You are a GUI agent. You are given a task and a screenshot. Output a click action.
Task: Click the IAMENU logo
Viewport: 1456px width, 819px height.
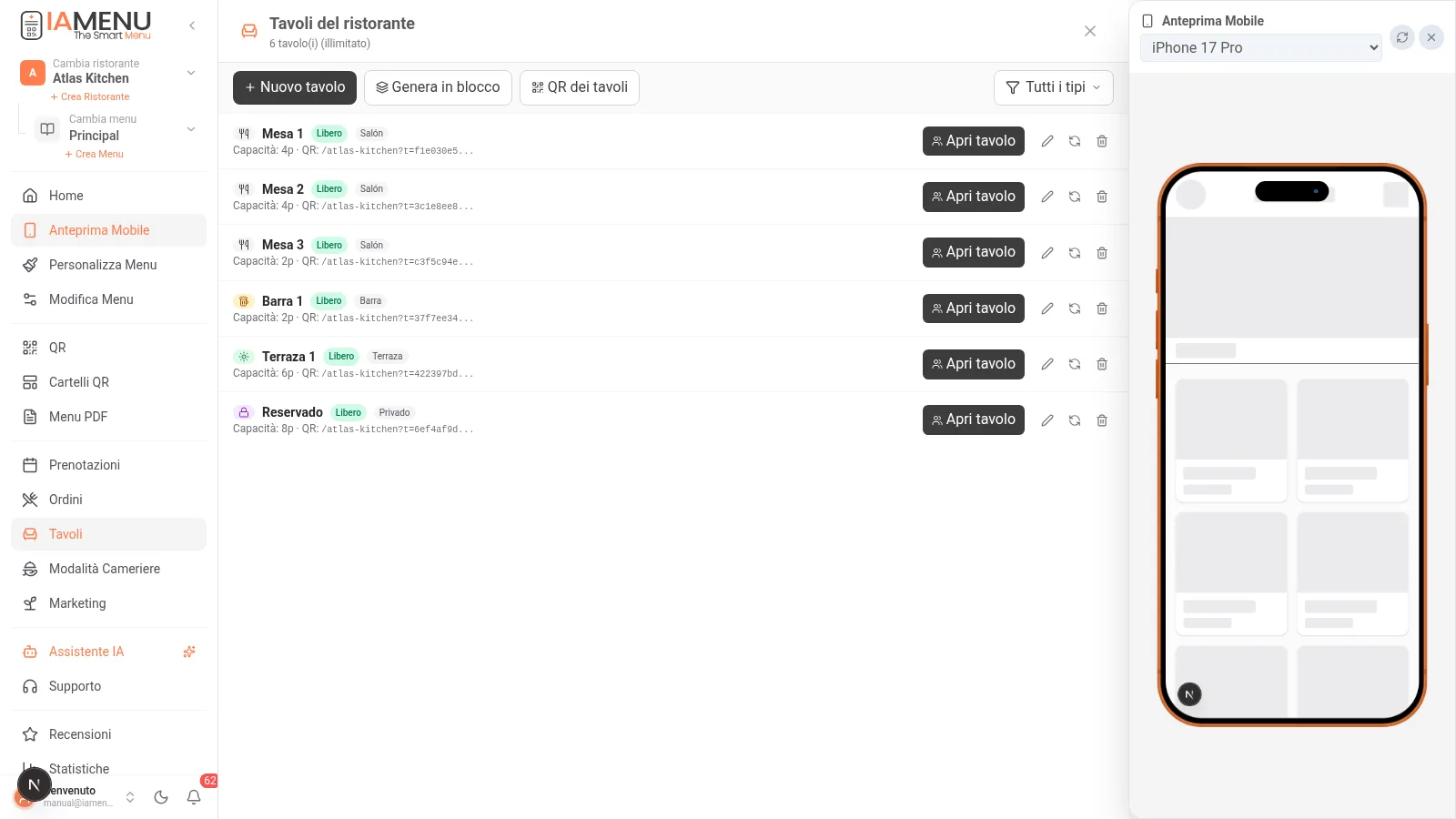point(86,25)
